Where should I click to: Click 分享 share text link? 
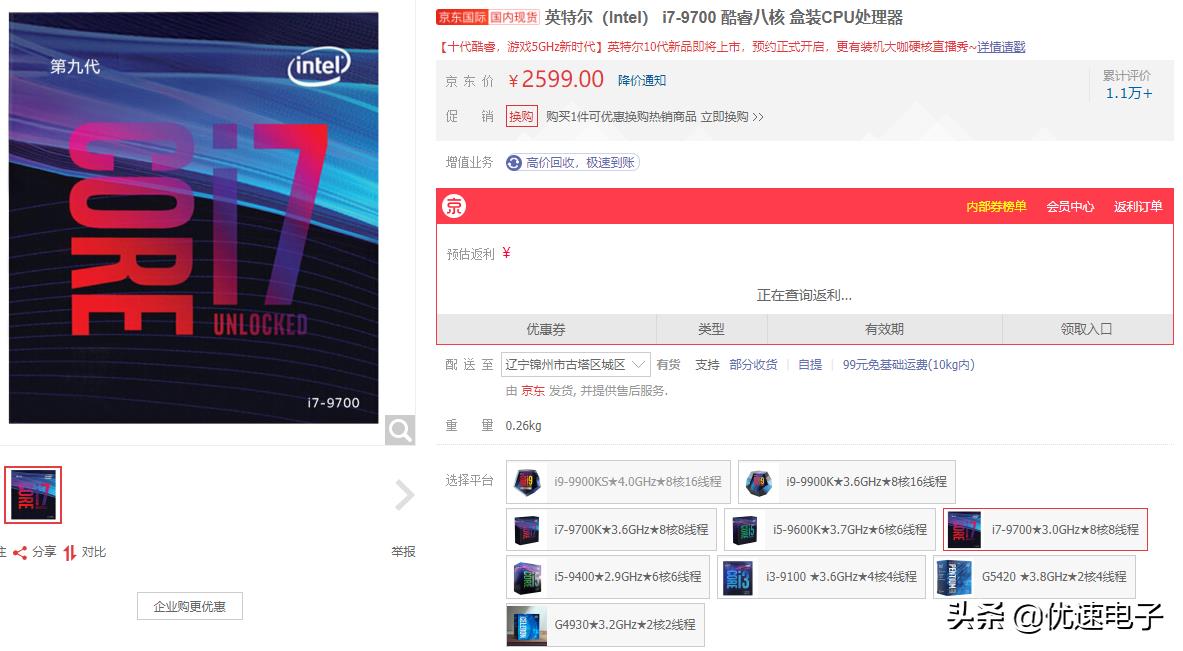(x=44, y=552)
